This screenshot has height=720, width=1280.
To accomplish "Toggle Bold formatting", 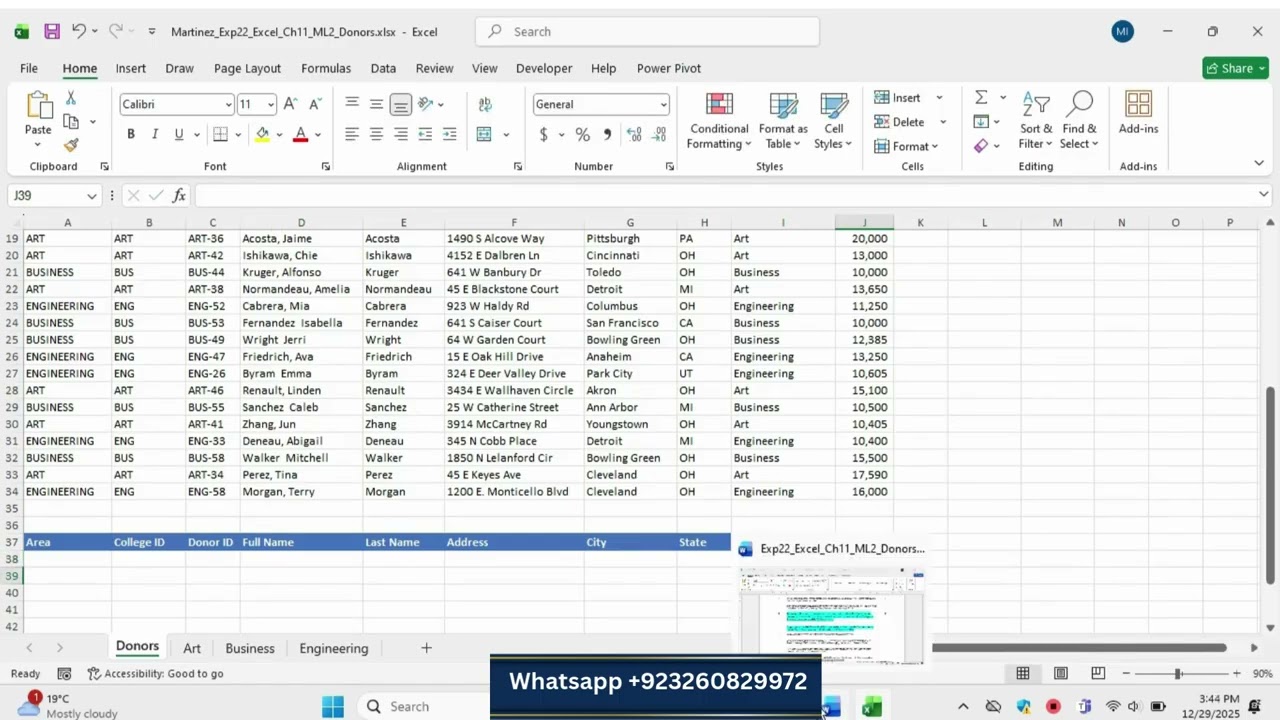I will [131, 134].
